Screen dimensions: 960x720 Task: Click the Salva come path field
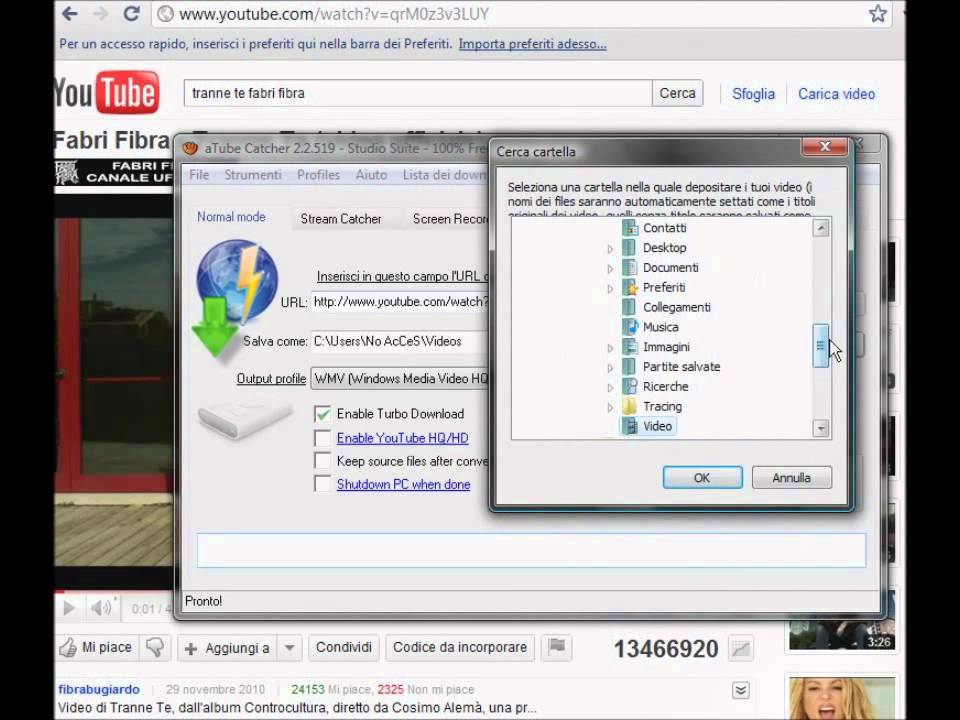pyautogui.click(x=400, y=341)
